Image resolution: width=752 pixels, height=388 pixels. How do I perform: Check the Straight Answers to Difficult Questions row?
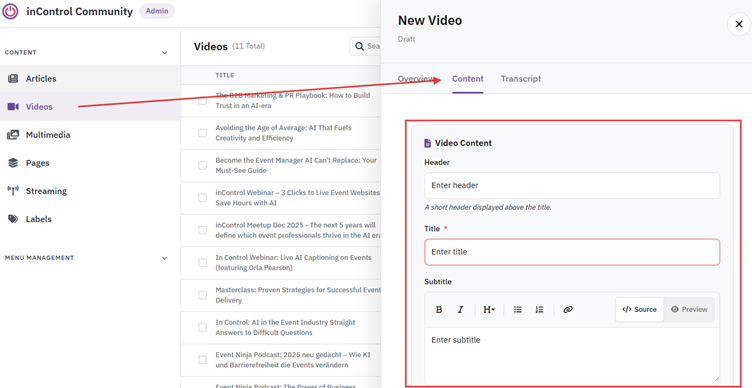[x=202, y=327]
